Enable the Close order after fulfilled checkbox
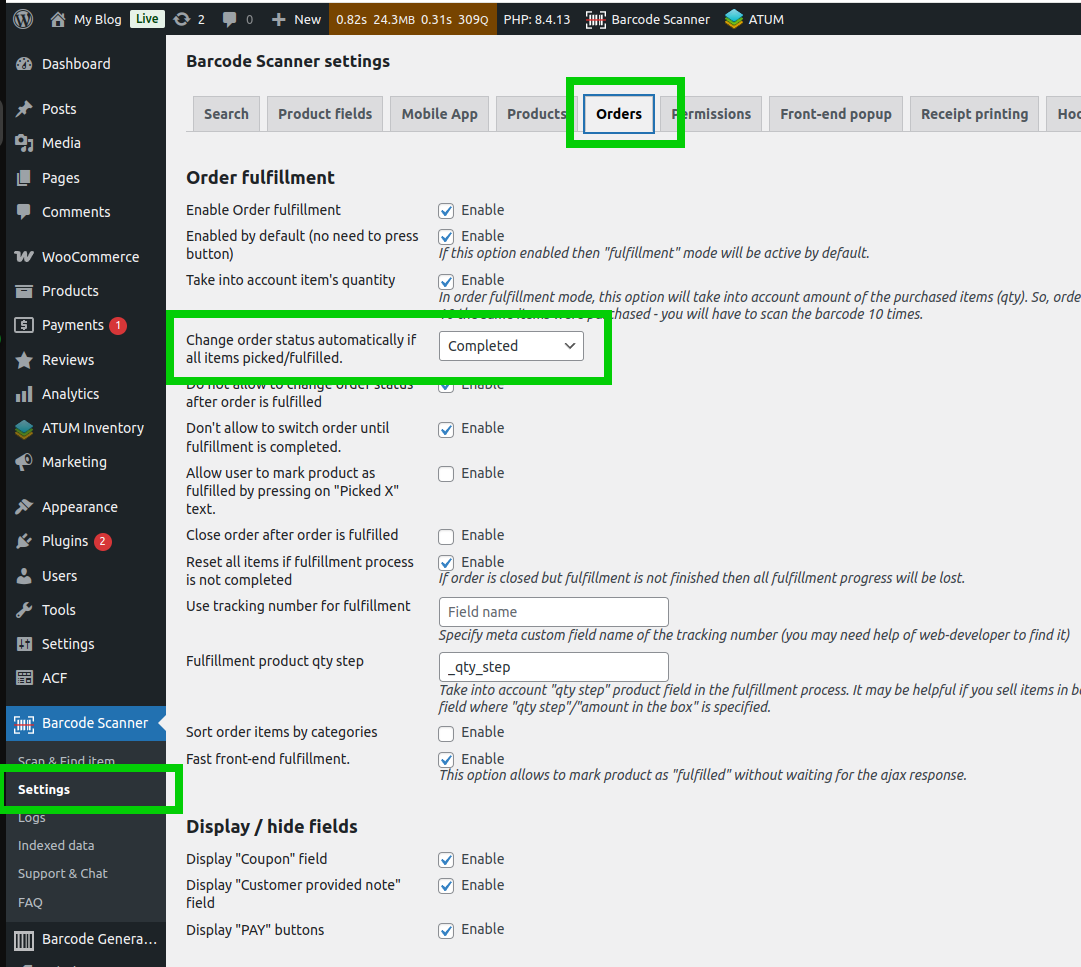This screenshot has height=967, width=1081. [446, 536]
